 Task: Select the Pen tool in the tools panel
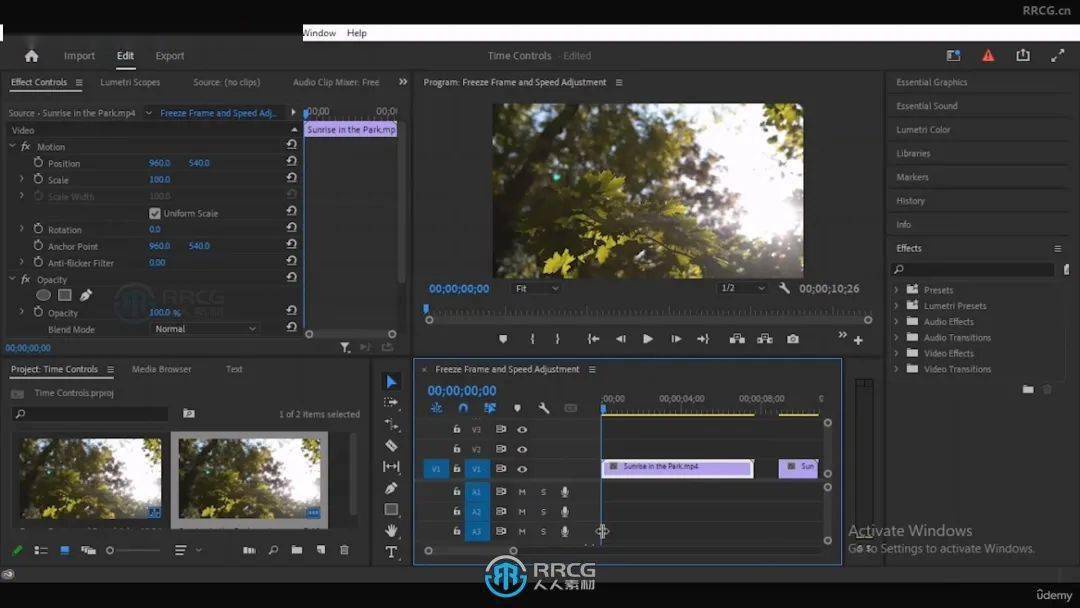[391, 488]
